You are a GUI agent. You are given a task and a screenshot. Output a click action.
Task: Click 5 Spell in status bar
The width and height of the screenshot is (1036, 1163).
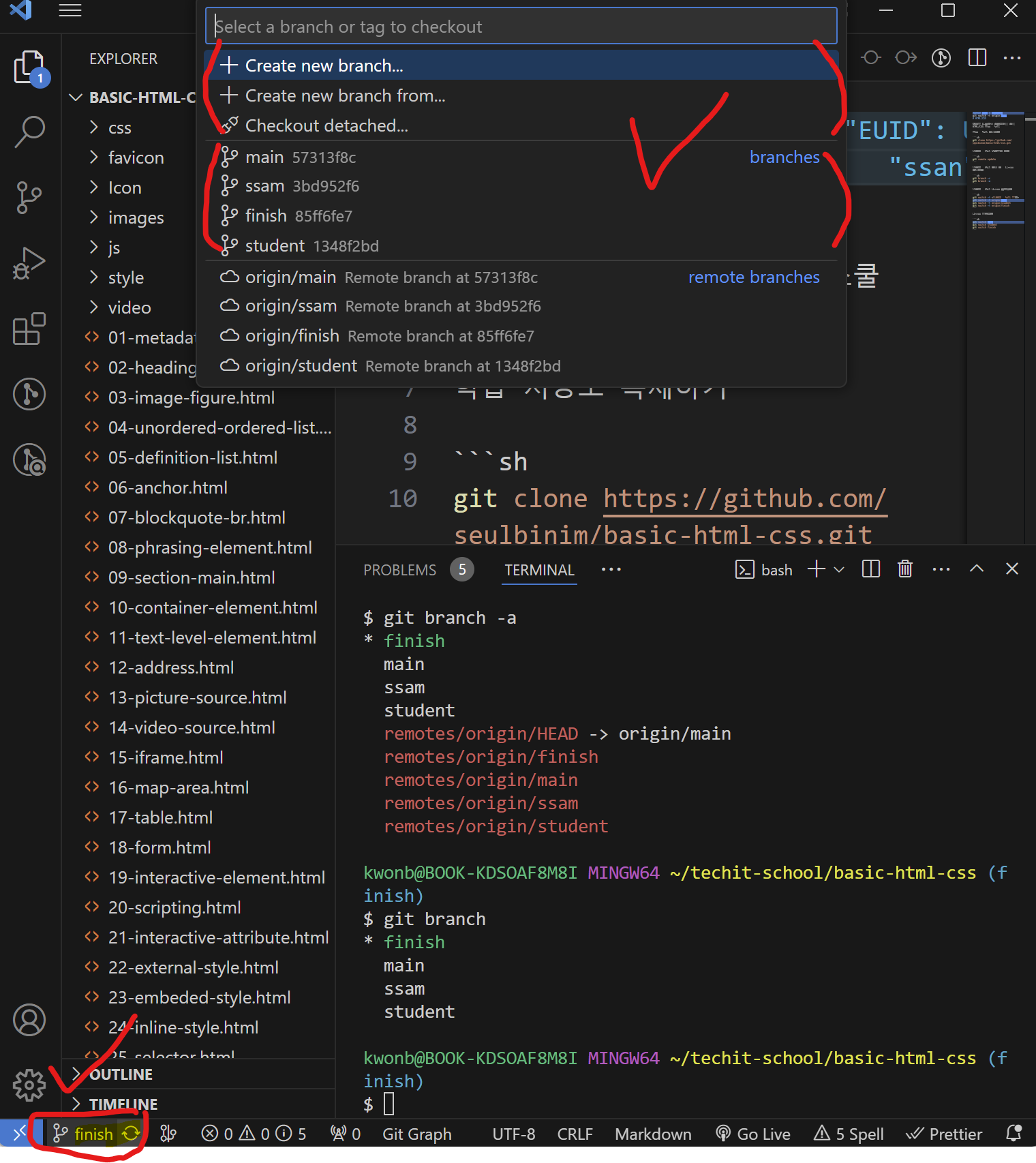(x=849, y=1134)
